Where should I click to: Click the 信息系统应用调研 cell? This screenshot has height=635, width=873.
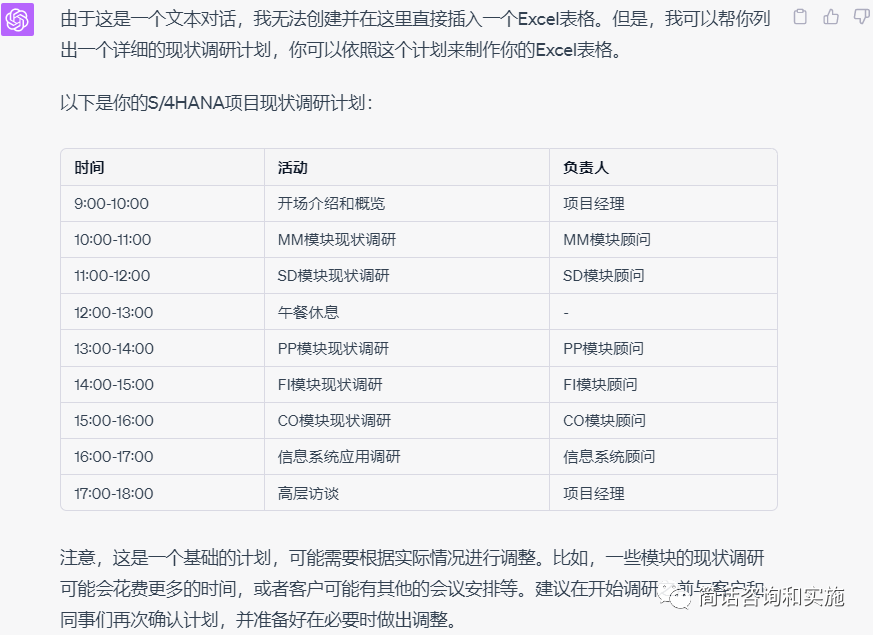(339, 457)
